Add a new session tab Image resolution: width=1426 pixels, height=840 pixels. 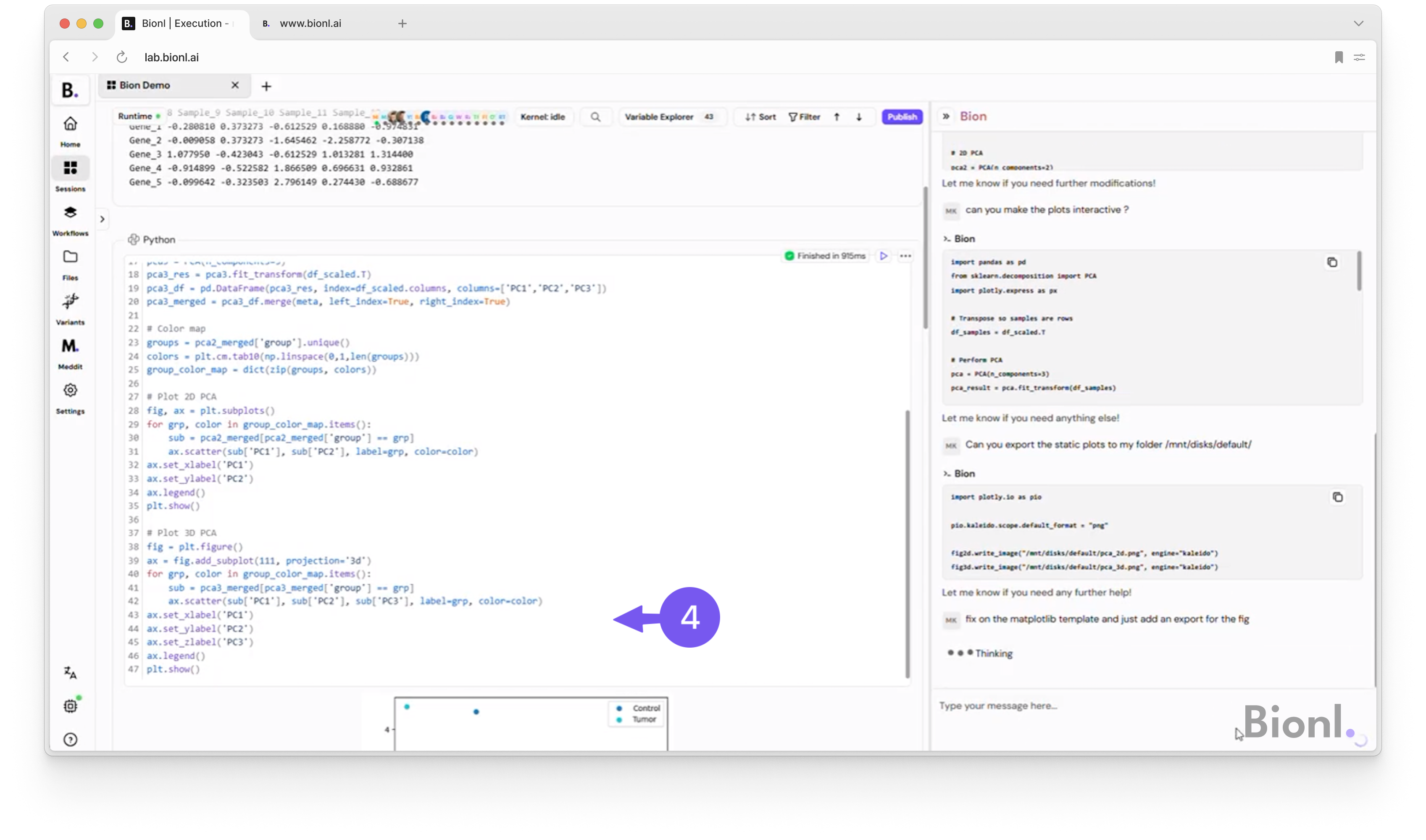pos(266,86)
